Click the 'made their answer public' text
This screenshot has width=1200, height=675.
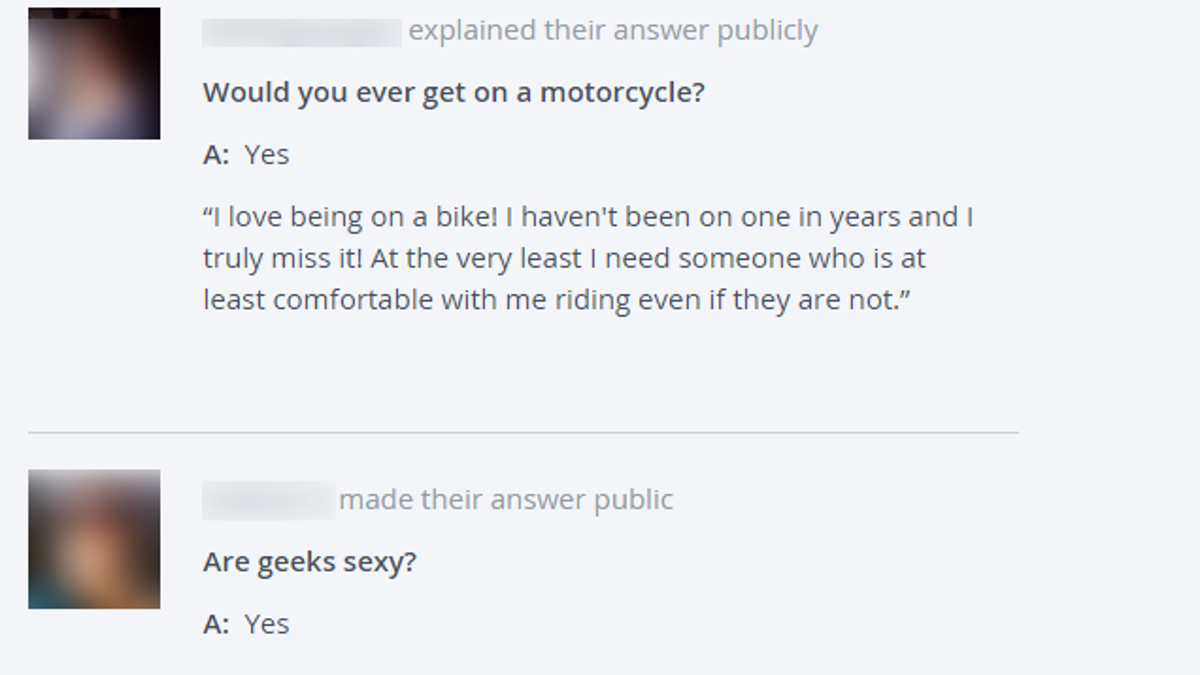[506, 499]
